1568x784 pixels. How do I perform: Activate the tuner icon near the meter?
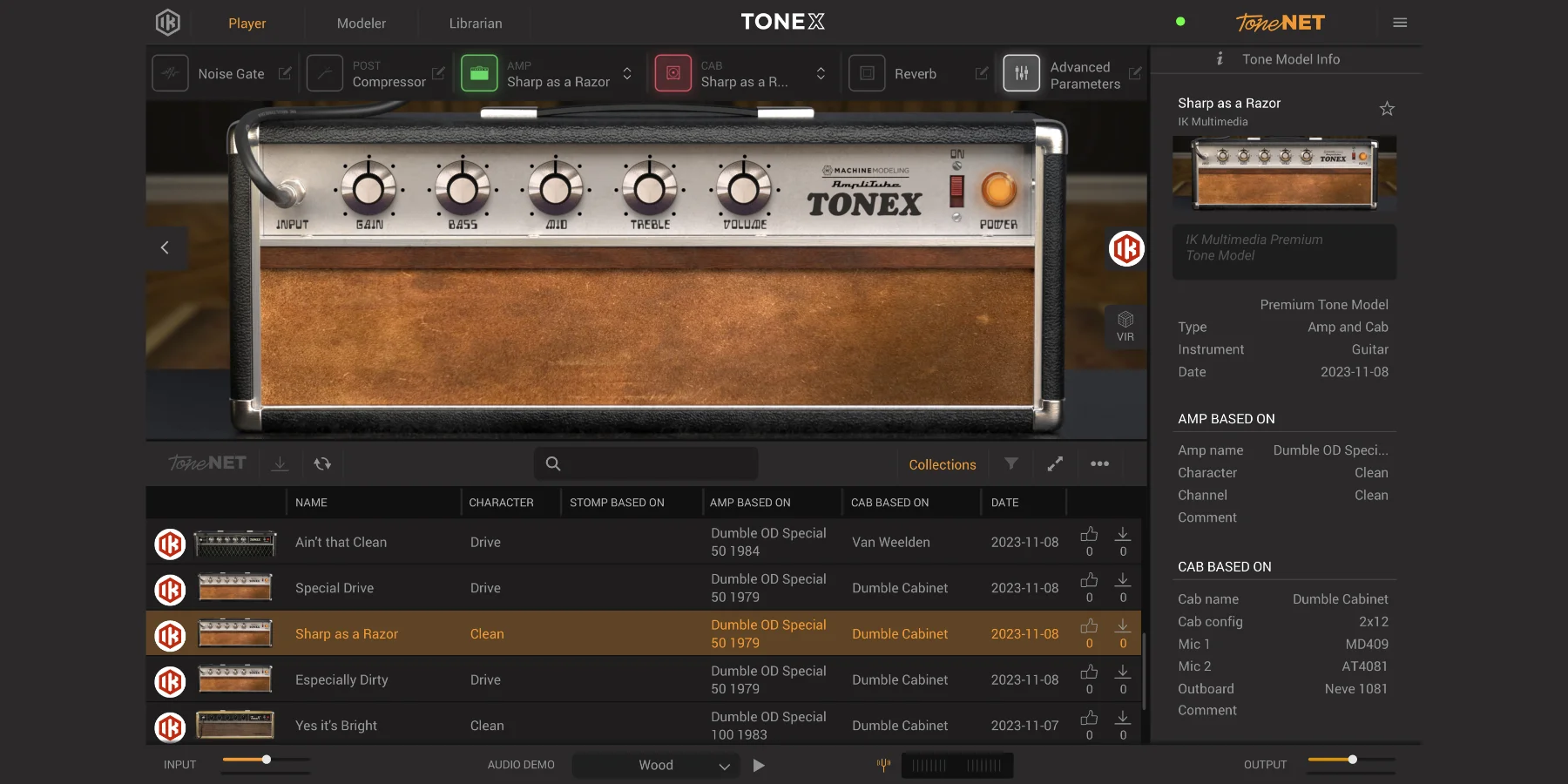point(883,765)
